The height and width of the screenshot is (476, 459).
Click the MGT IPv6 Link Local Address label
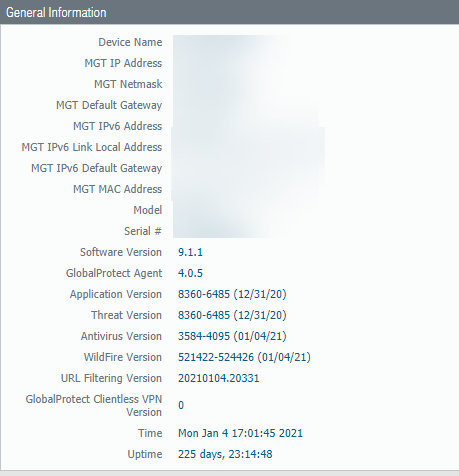[x=92, y=147]
